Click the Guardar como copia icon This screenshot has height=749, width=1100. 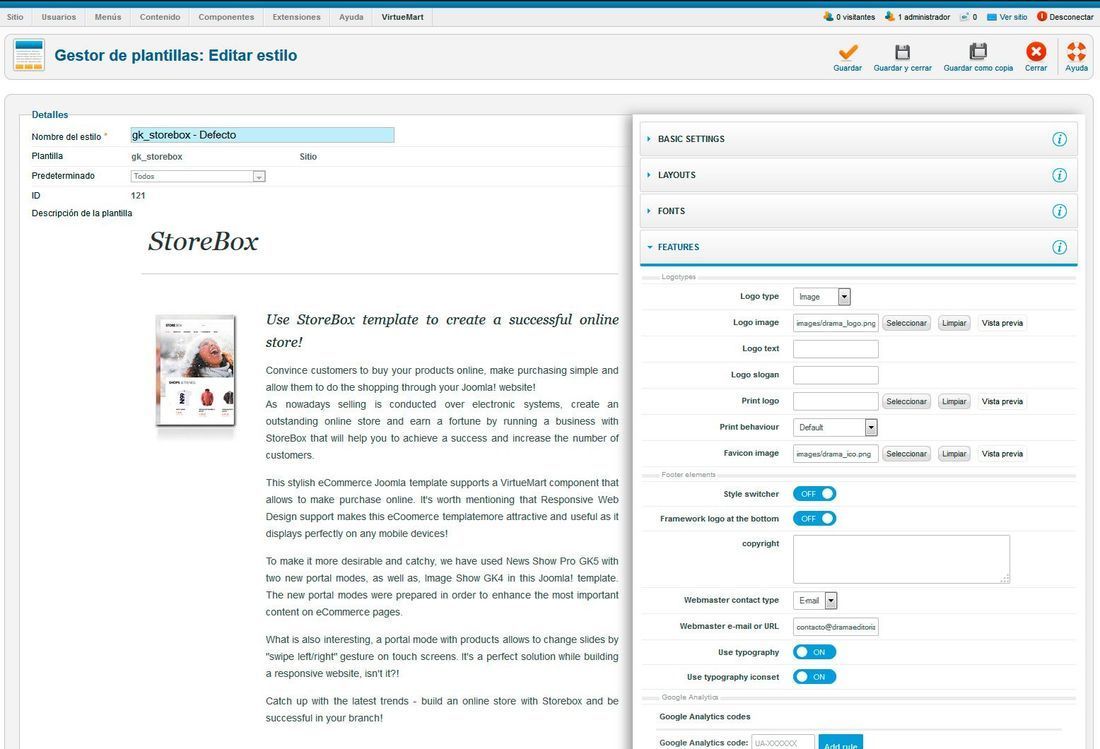tap(978, 51)
